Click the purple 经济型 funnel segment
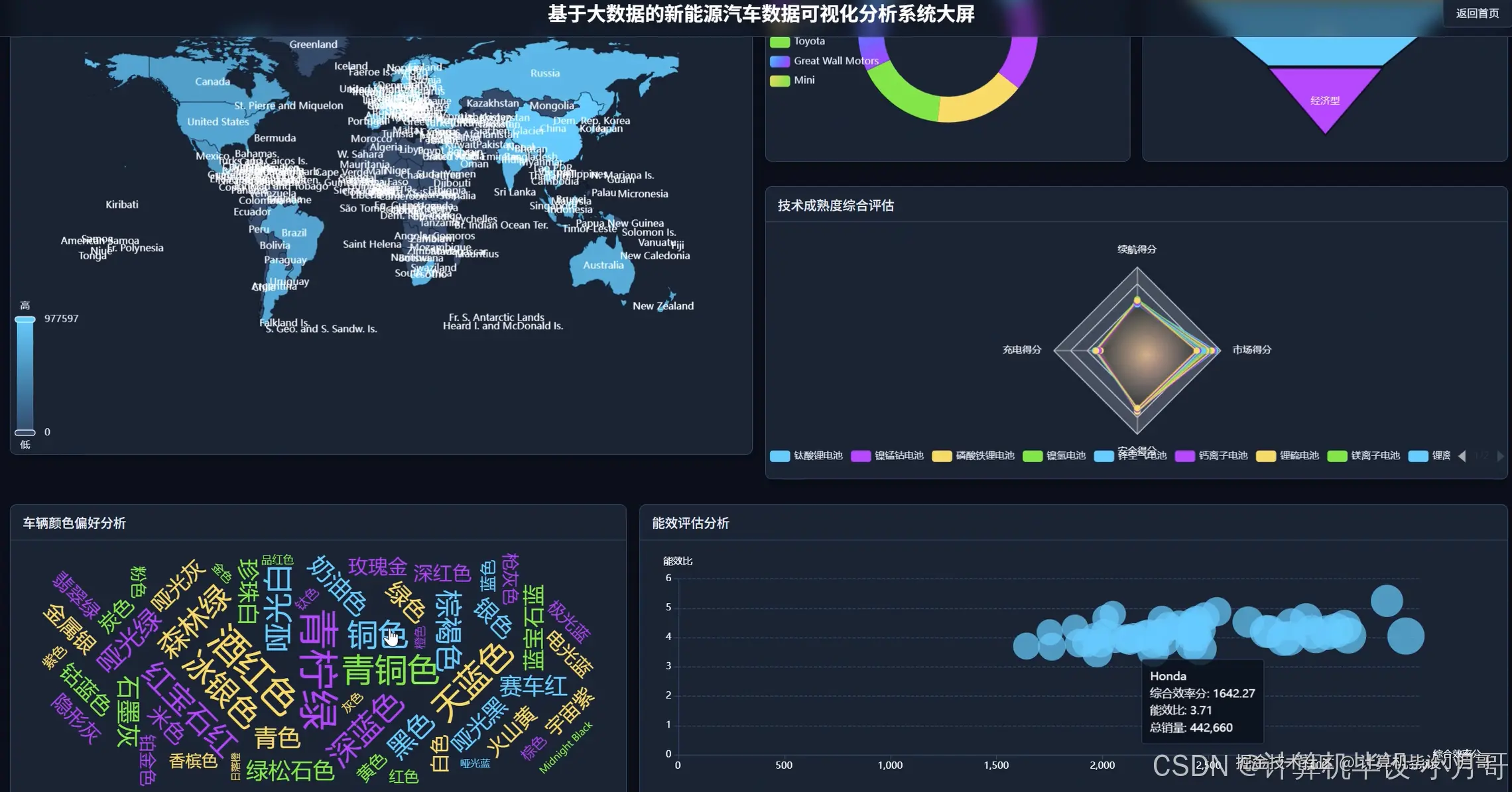Screen dimensions: 1512x792 (x=1324, y=96)
